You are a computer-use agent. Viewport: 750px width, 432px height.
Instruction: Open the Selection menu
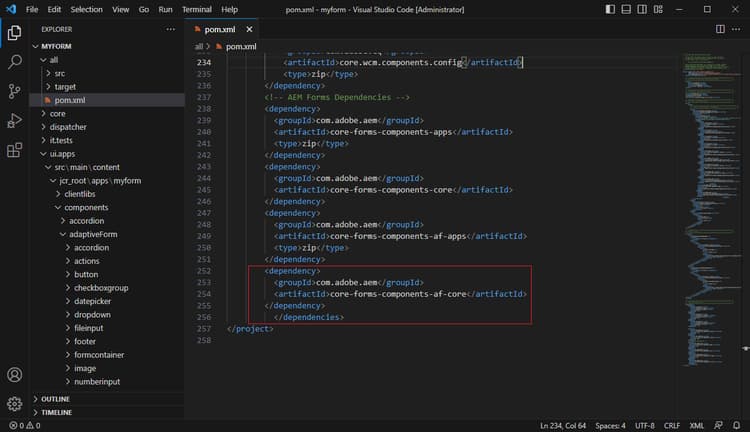pyautogui.click(x=86, y=9)
